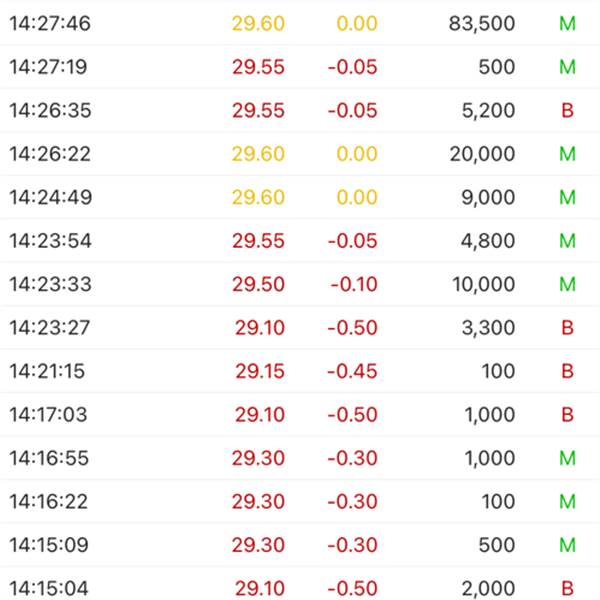This screenshot has width=600, height=600.
Task: Tap the red B marker at 14:17:03
Action: 567,414
